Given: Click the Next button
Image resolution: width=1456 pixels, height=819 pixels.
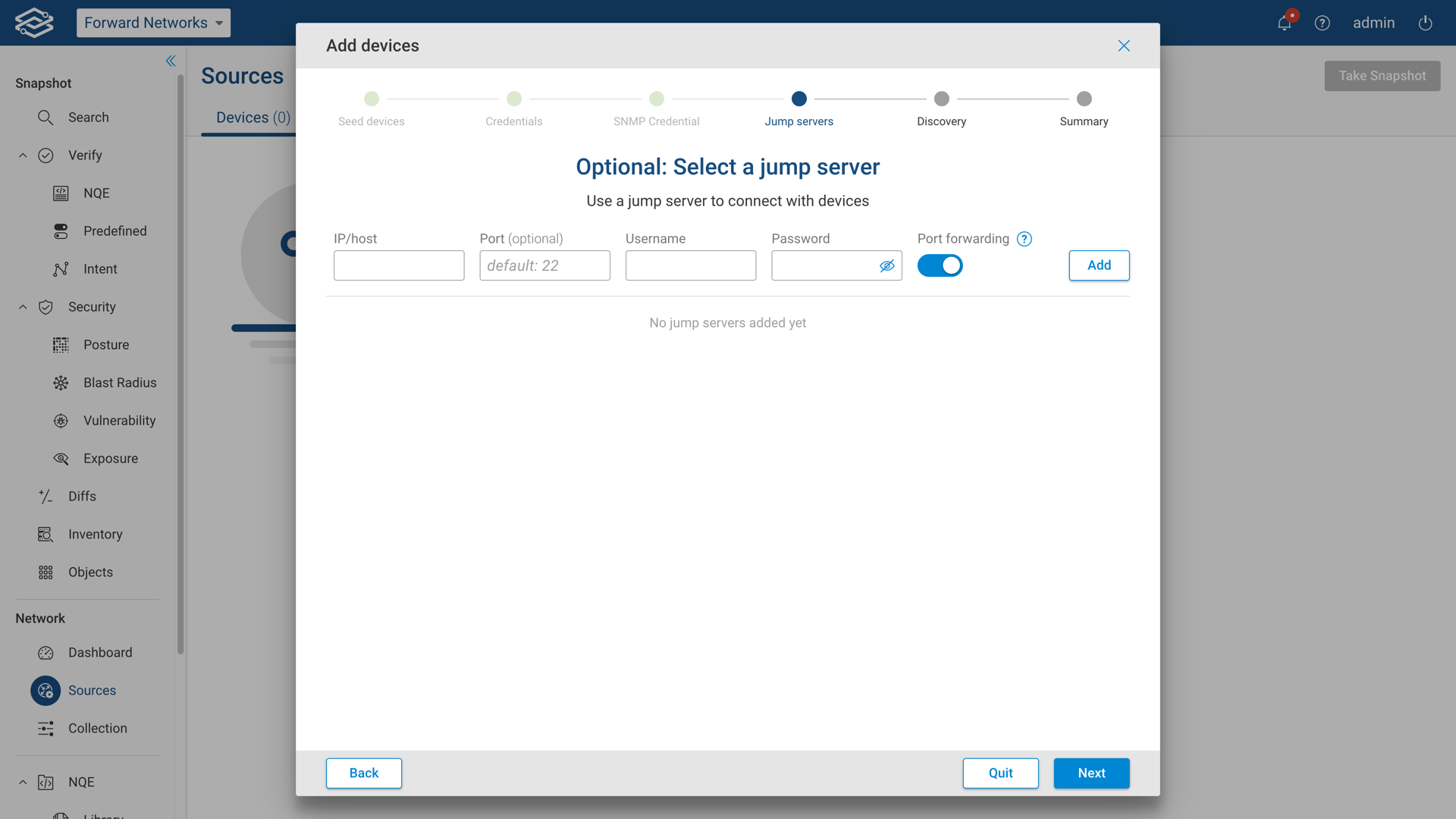Looking at the screenshot, I should coord(1091,773).
